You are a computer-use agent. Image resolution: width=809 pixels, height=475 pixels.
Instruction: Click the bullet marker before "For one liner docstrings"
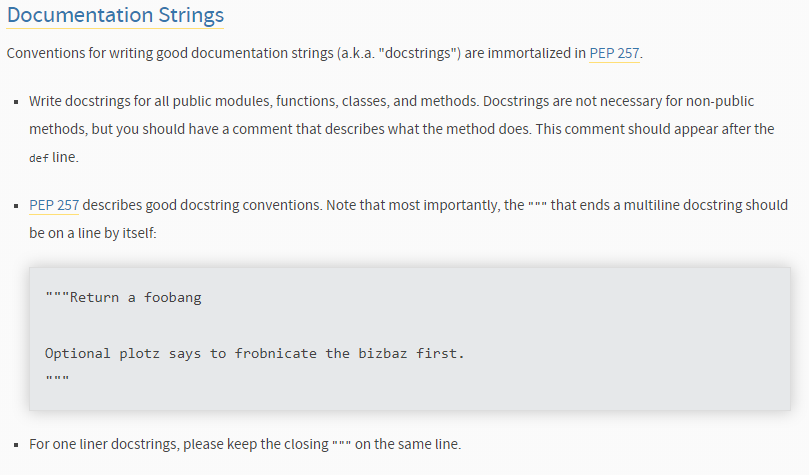pos(15,444)
